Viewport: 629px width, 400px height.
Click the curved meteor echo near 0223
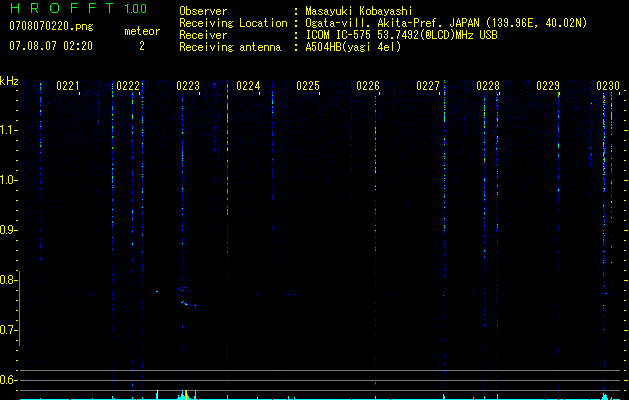point(187,297)
